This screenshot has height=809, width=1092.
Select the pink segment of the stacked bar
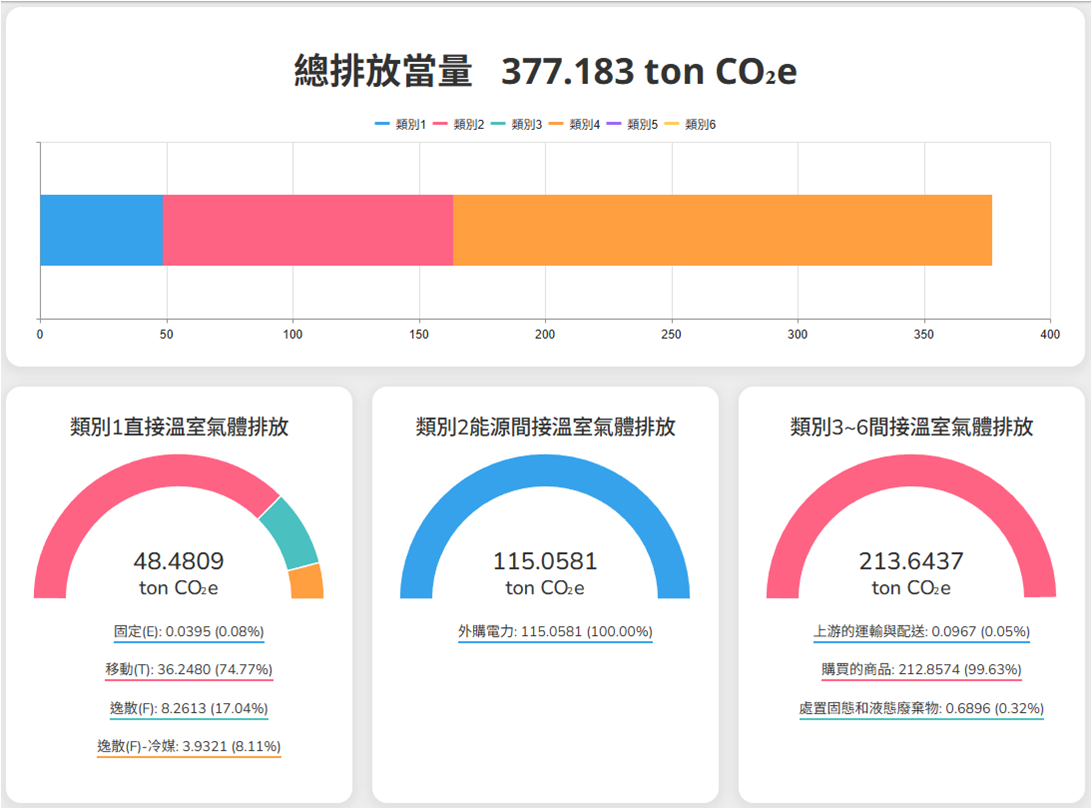coord(307,230)
